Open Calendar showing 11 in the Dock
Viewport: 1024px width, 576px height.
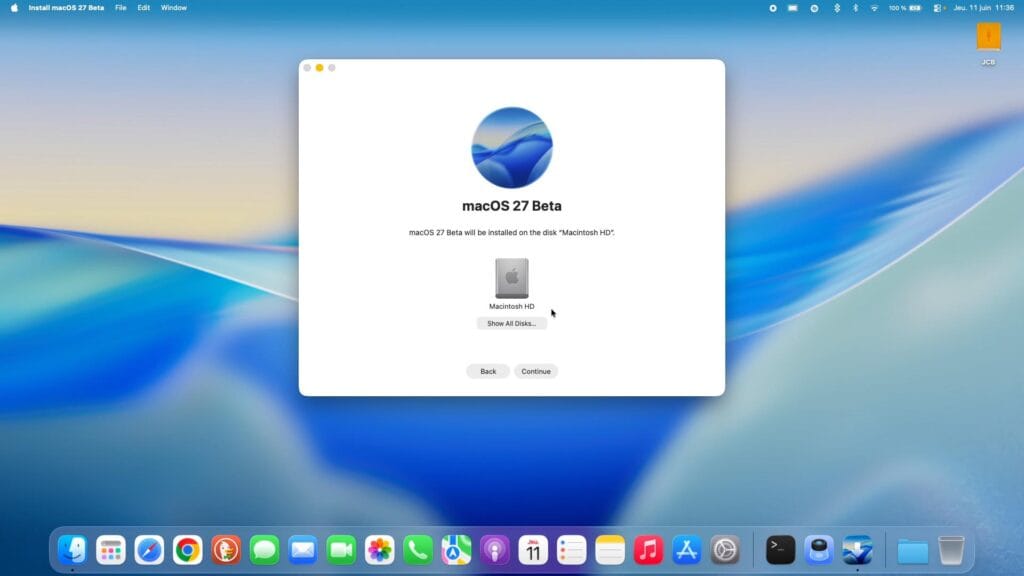pyautogui.click(x=533, y=550)
